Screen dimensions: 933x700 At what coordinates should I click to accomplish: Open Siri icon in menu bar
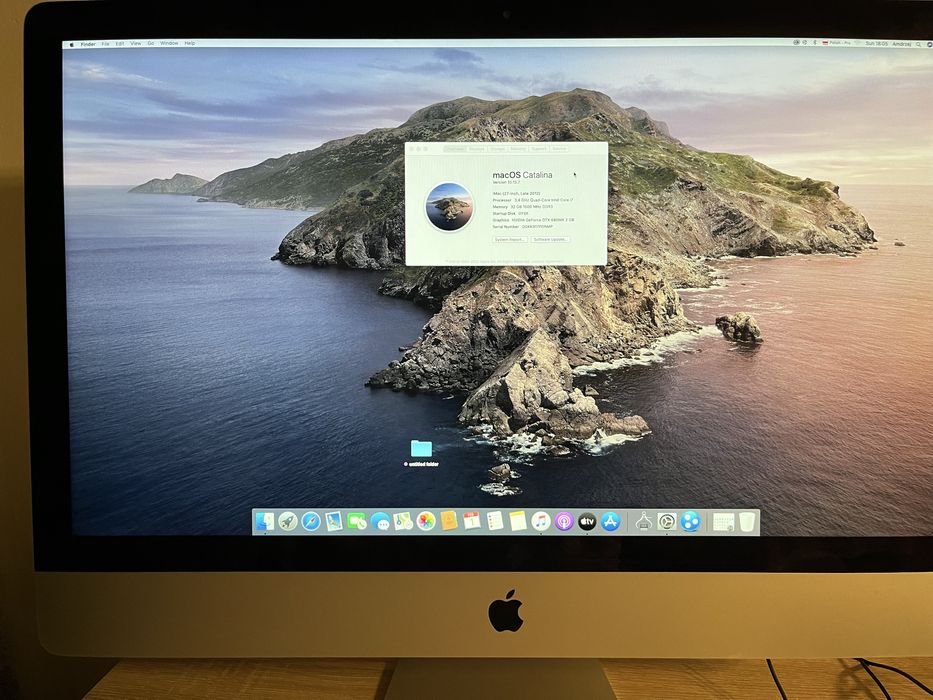pos(929,44)
